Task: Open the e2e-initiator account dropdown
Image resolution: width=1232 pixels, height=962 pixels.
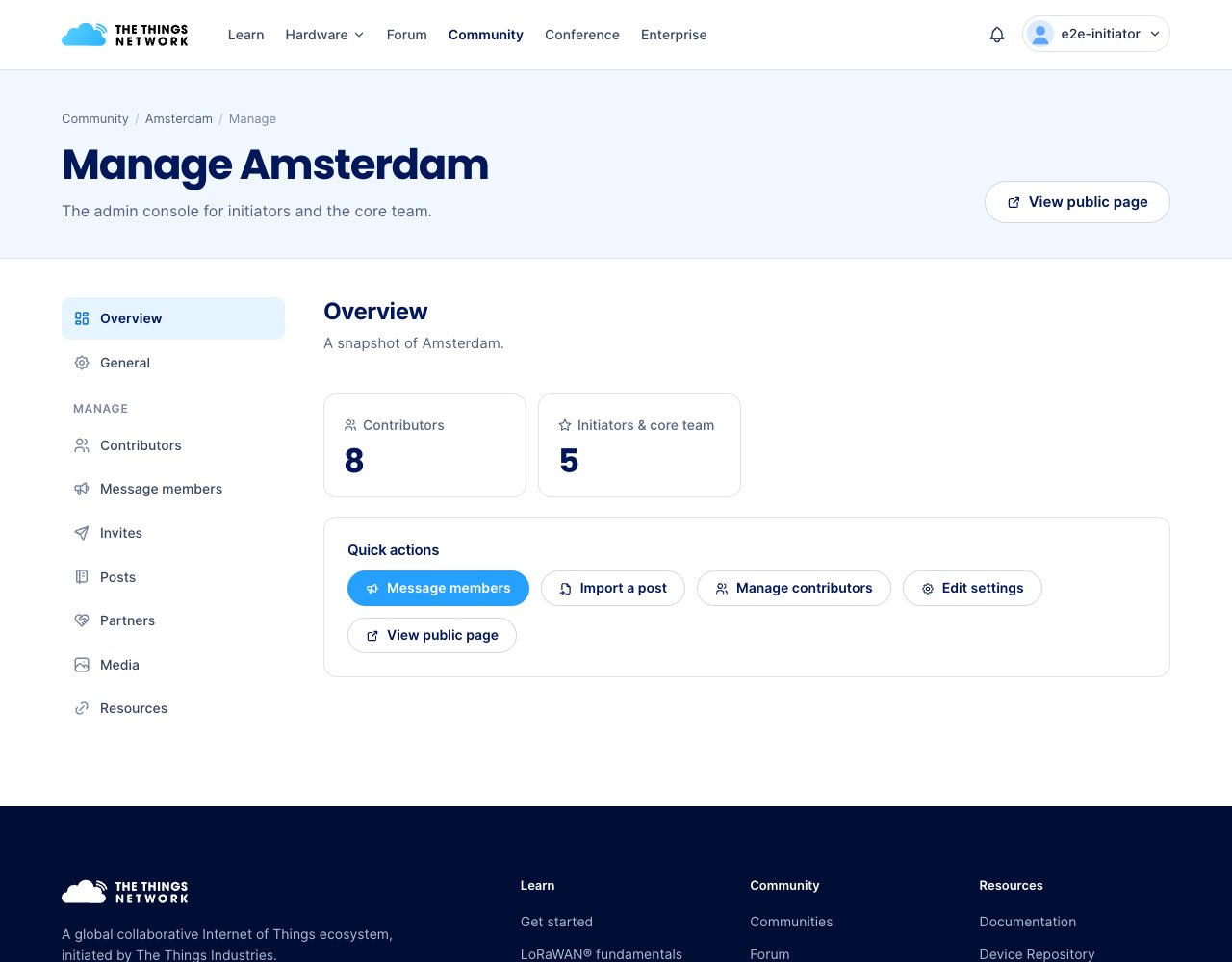Action: point(1096,34)
